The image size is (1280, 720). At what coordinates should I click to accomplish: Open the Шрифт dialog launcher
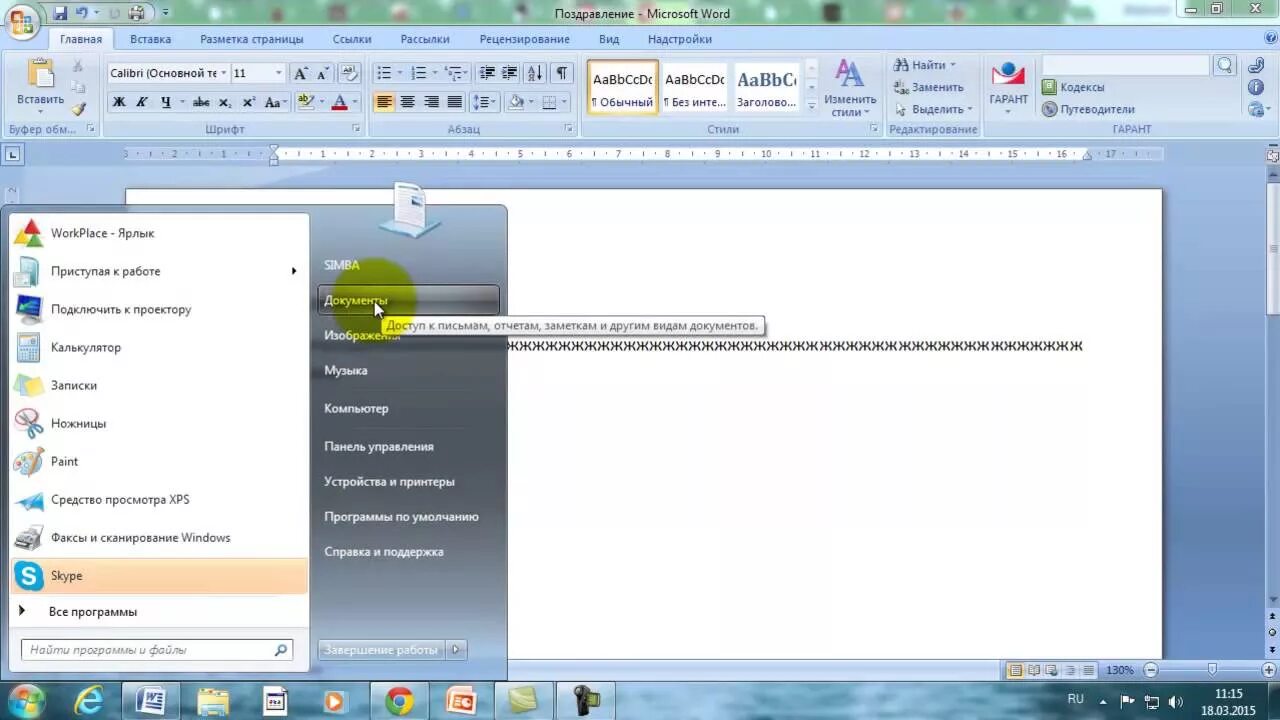[357, 129]
